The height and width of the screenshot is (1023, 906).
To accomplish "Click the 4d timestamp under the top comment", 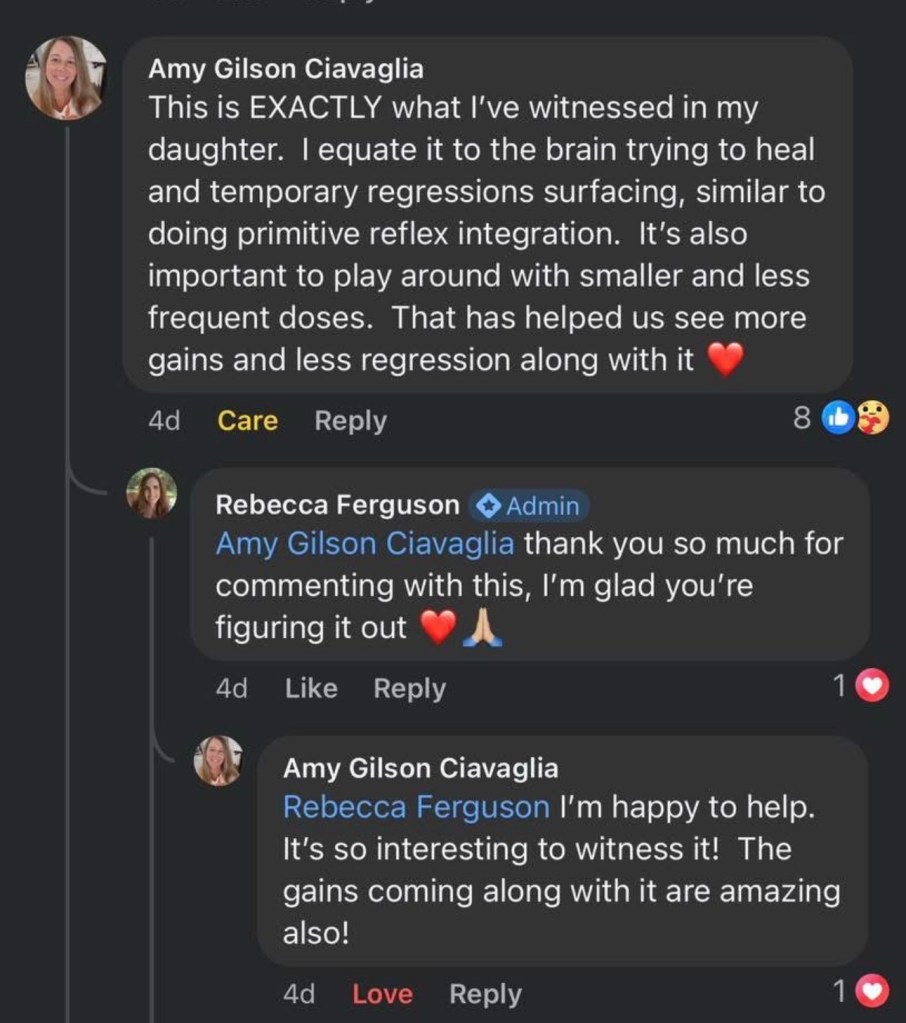I will click(164, 421).
